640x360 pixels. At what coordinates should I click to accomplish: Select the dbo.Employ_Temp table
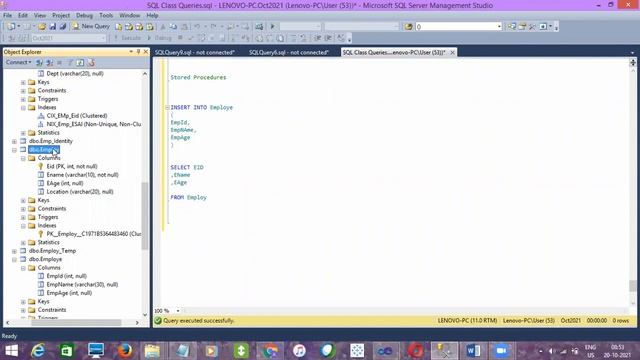[x=52, y=251]
